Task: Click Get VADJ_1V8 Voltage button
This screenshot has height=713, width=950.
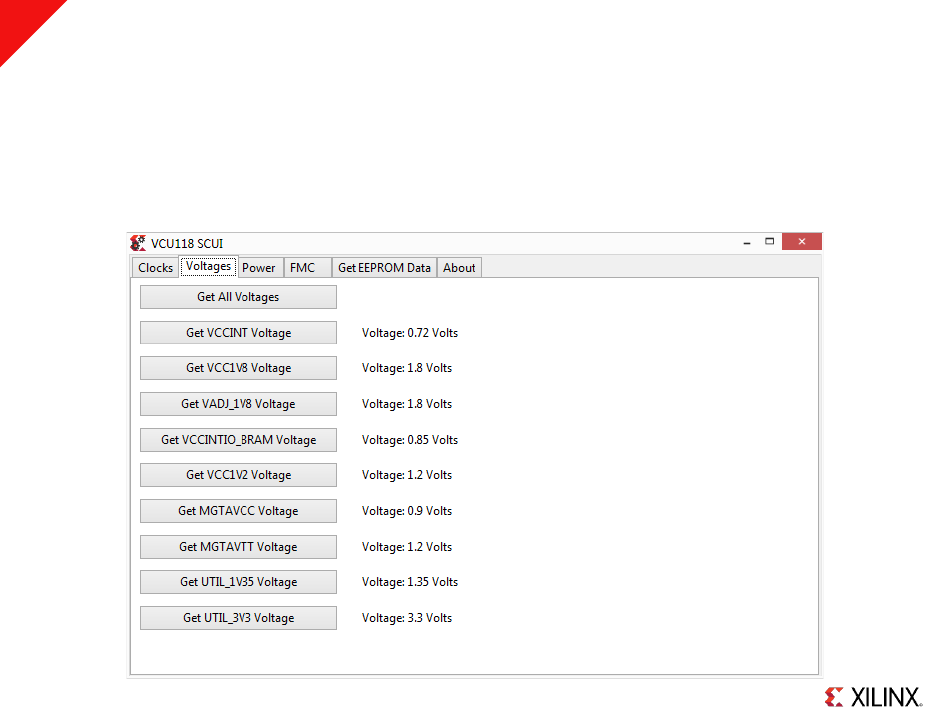Action: 238,403
